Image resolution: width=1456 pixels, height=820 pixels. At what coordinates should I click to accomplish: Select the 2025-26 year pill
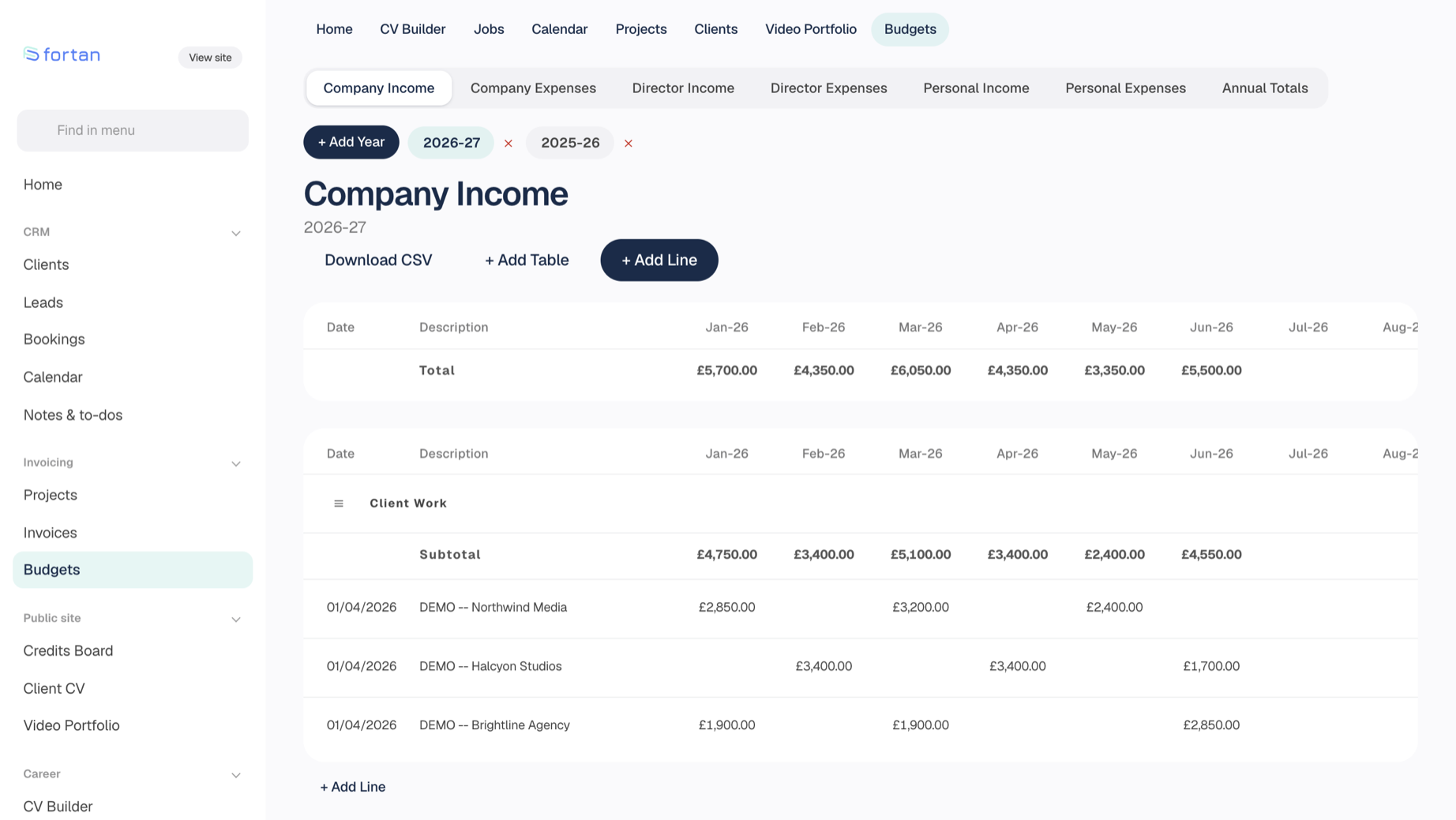[570, 143]
